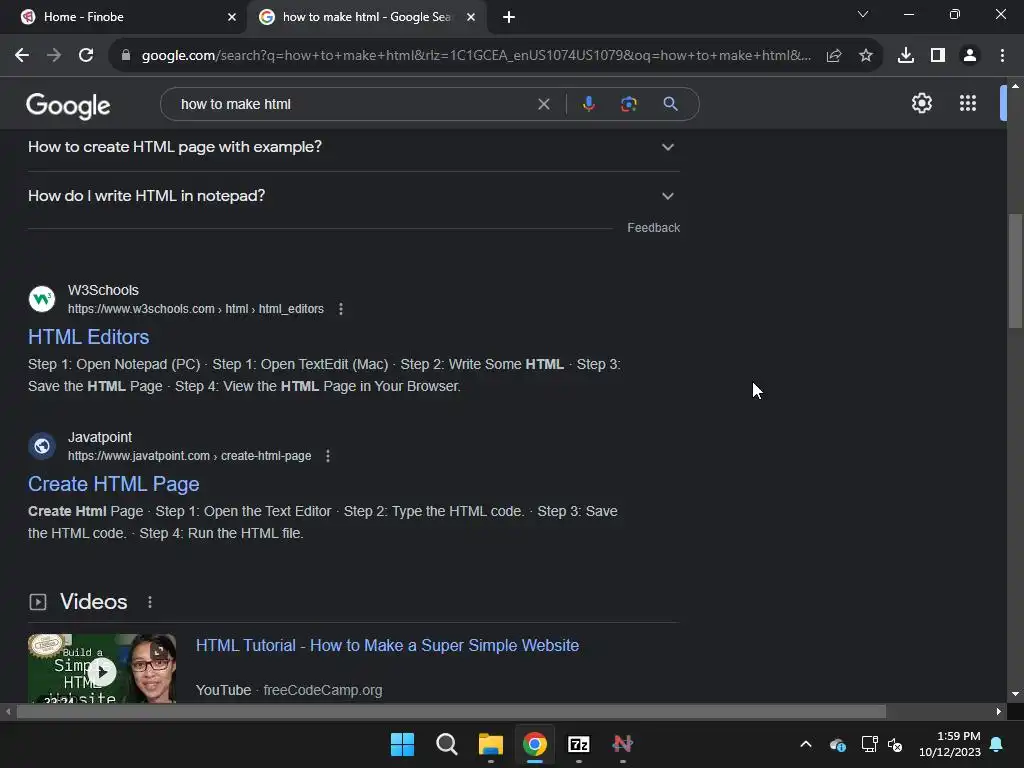Share this page icon in address bar
Viewport: 1024px width, 768px height.
coord(834,56)
